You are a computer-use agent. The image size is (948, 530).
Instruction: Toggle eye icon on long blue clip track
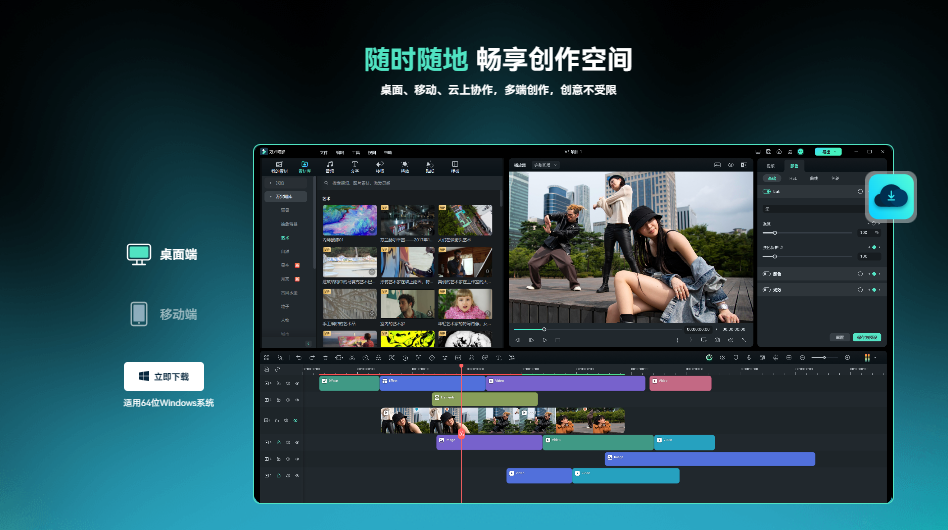click(x=296, y=459)
